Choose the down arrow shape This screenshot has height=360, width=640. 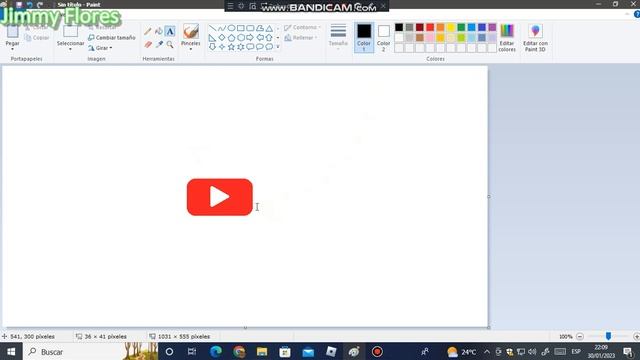click(x=212, y=47)
